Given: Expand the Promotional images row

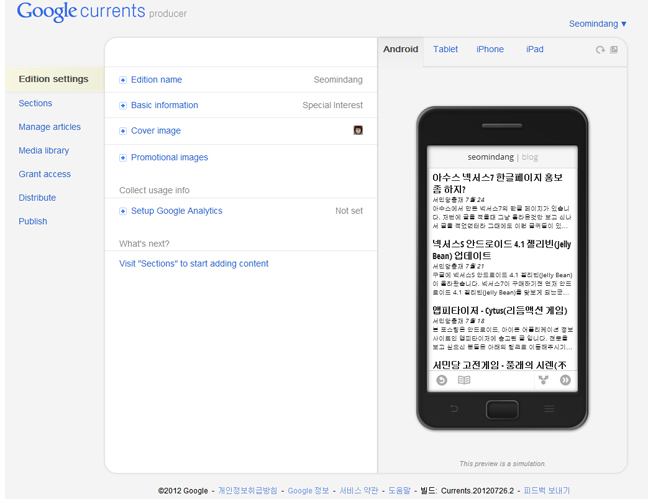Looking at the screenshot, I should [123, 158].
